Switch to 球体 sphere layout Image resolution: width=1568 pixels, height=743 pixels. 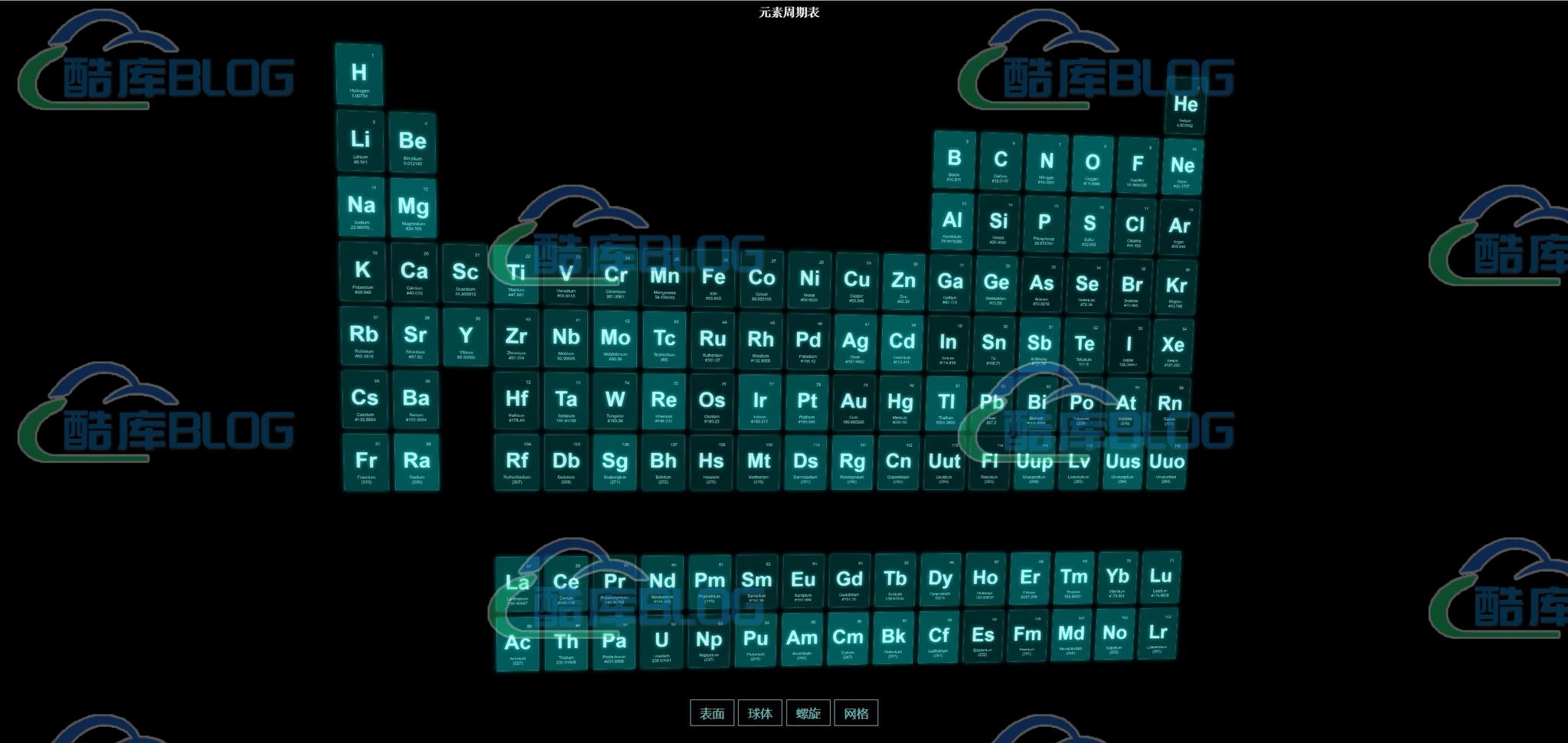759,713
